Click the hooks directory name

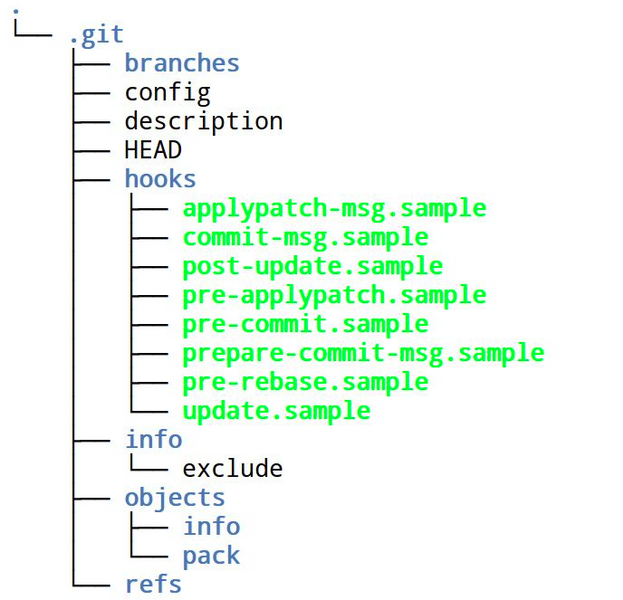[x=160, y=178]
